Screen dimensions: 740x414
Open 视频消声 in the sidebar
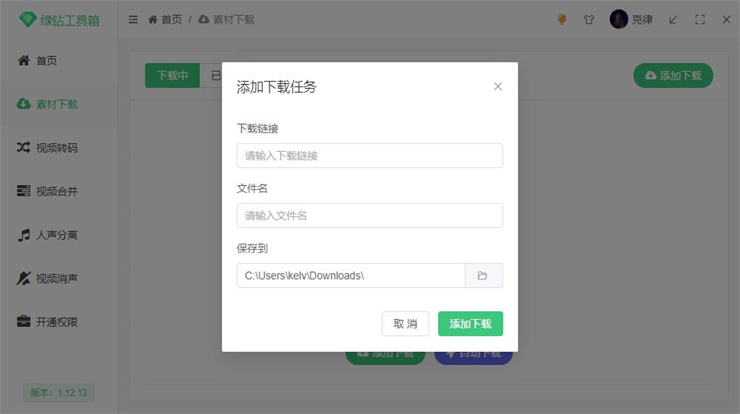(x=59, y=279)
